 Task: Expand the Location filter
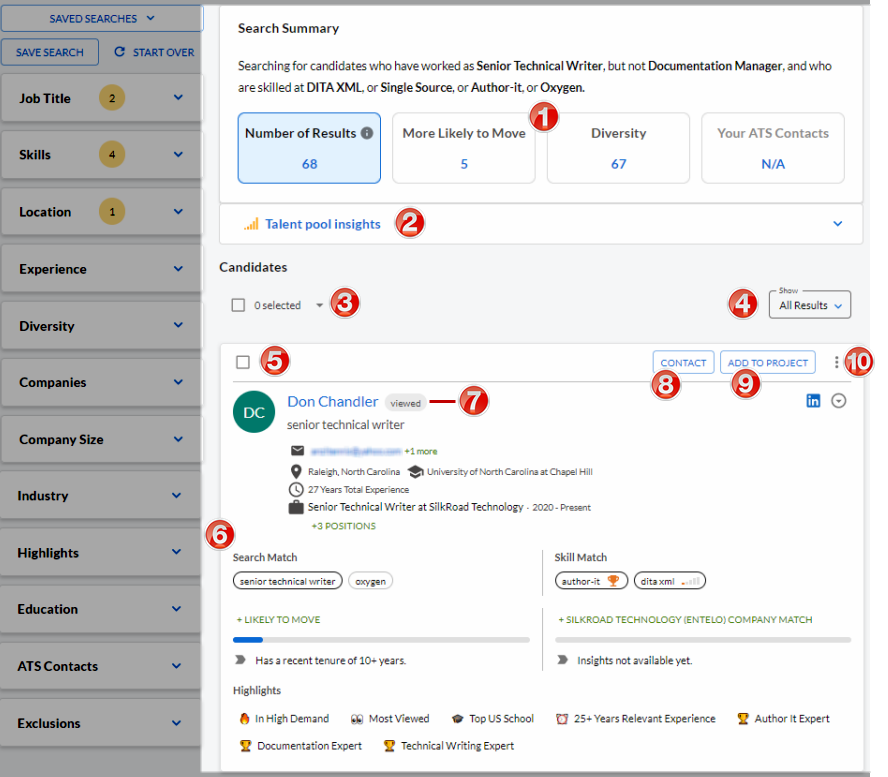(x=101, y=212)
